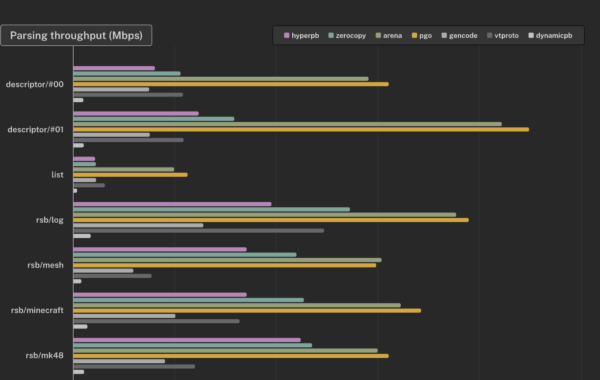
Task: Click the hyperpb bar for rsb/mk48
Action: (x=187, y=340)
